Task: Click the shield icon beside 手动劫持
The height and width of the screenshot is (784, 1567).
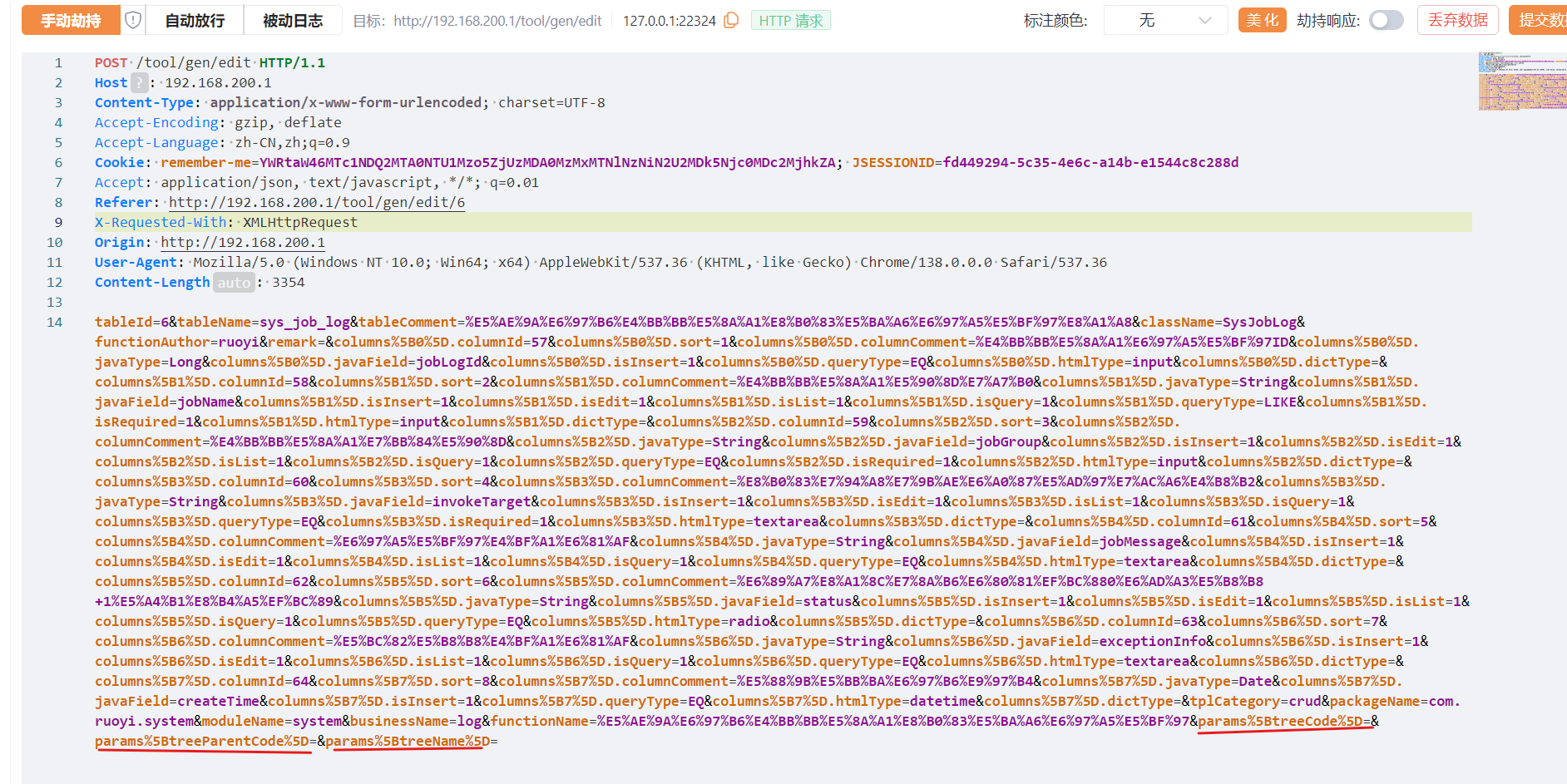Action: [x=133, y=20]
